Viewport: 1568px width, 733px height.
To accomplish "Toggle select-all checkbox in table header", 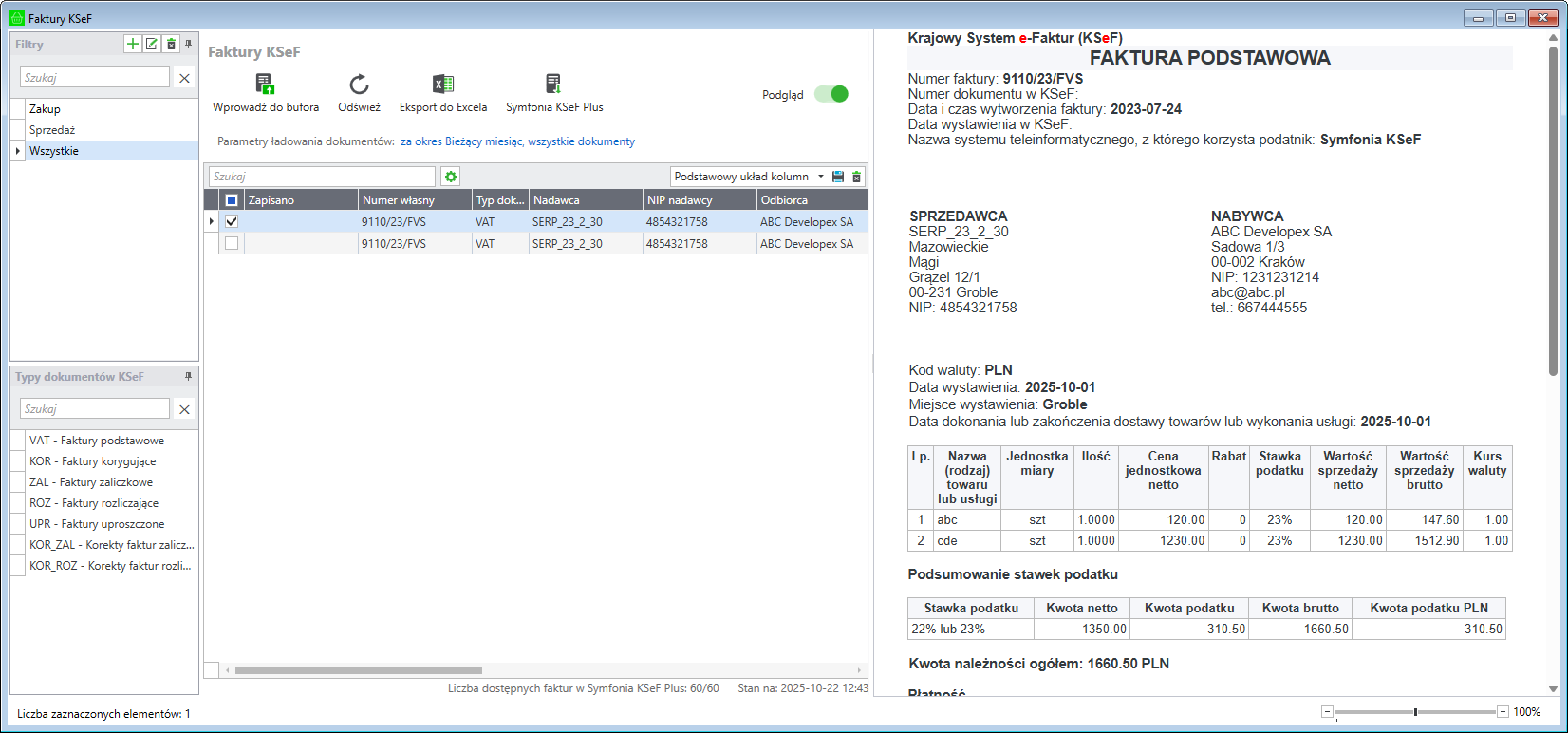I will (232, 200).
